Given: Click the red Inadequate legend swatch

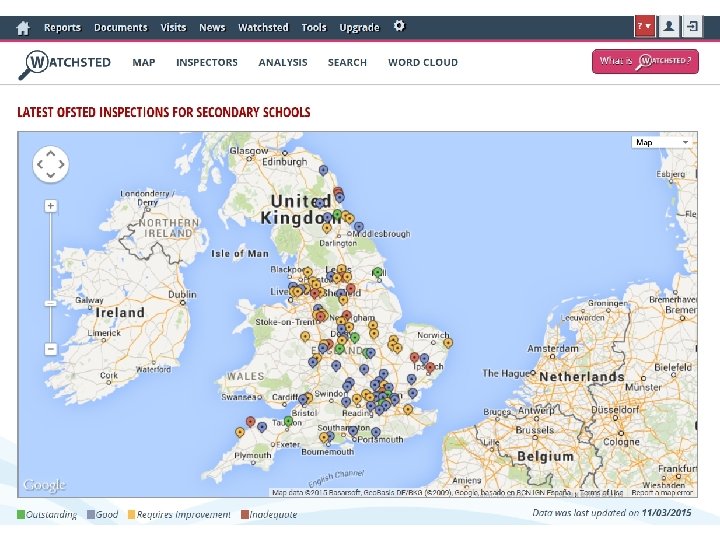Looking at the screenshot, I should (x=245, y=514).
